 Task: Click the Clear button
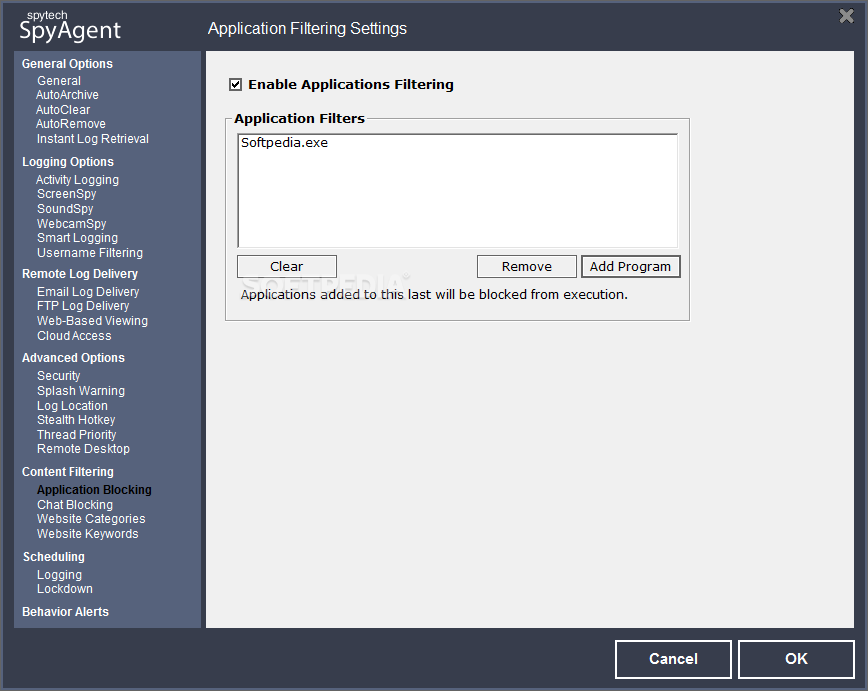287,266
